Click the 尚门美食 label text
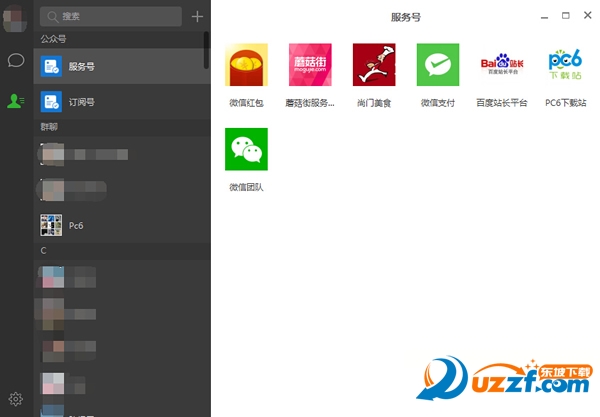600x417 pixels. tap(374, 103)
